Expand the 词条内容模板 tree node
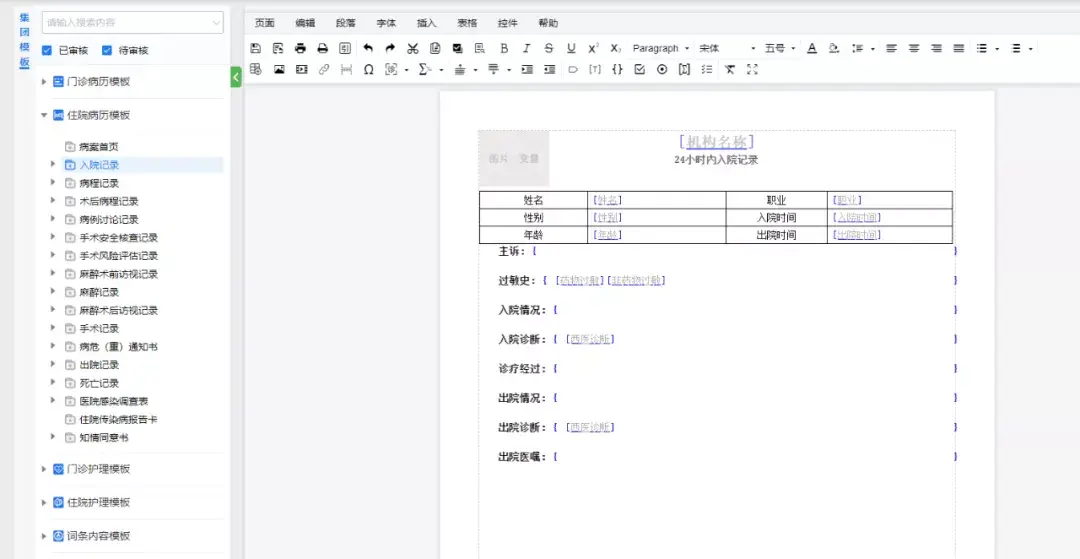Screen dimensions: 1080x559 [44, 536]
